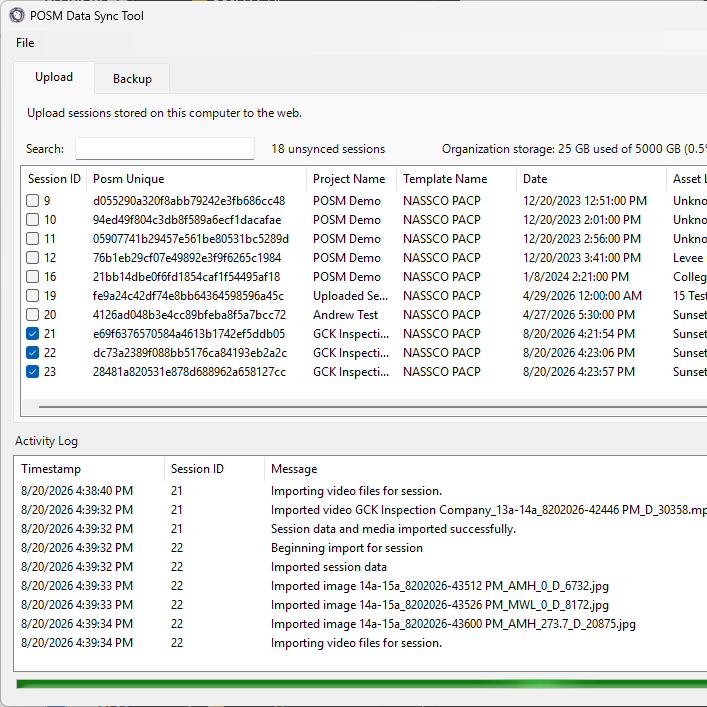The image size is (707, 707).
Task: Click the date 8/20/2026 4:21:54 PM
Action: [x=578, y=334]
